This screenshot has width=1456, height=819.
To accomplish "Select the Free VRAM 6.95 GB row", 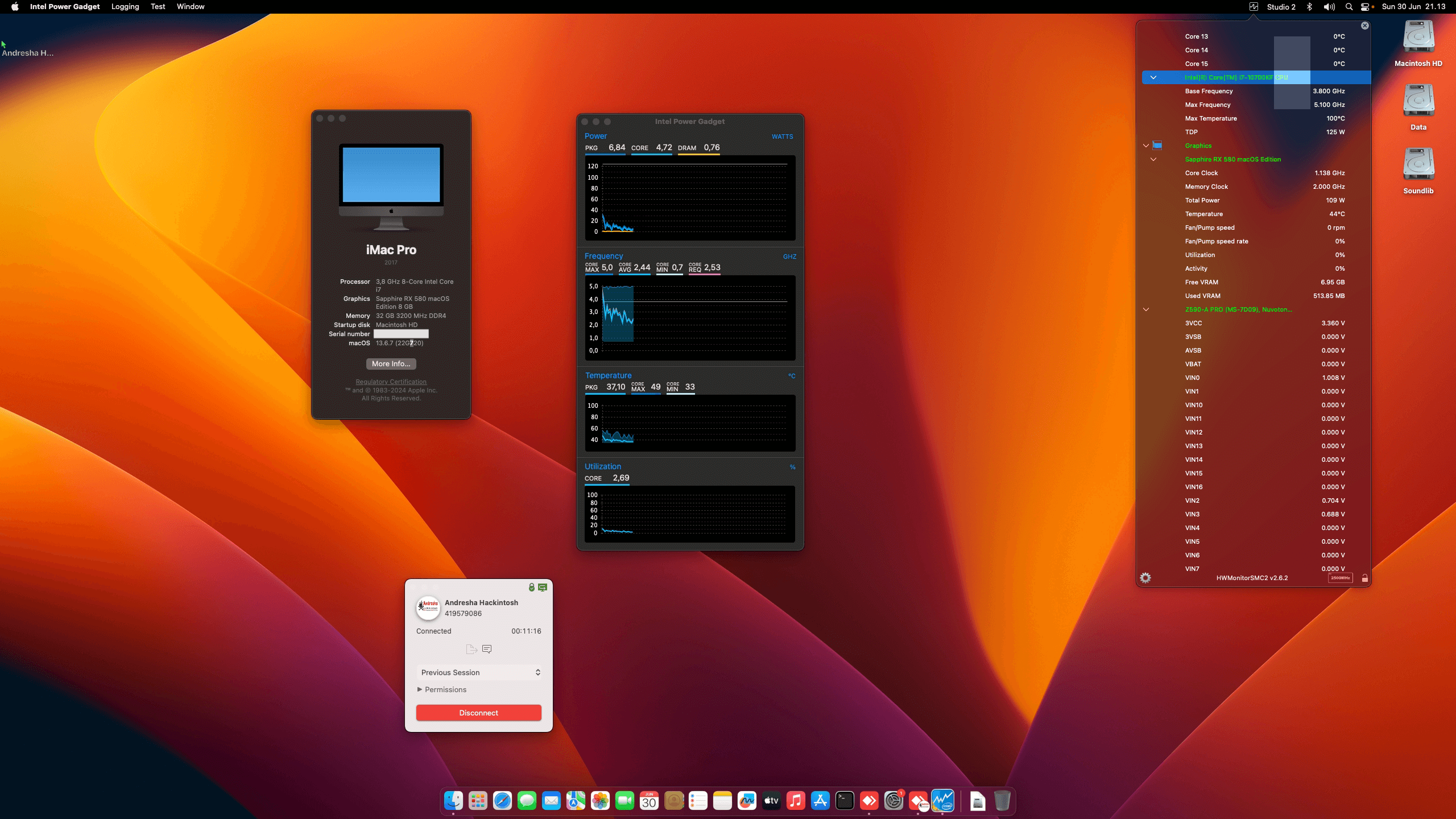I will 1257,282.
